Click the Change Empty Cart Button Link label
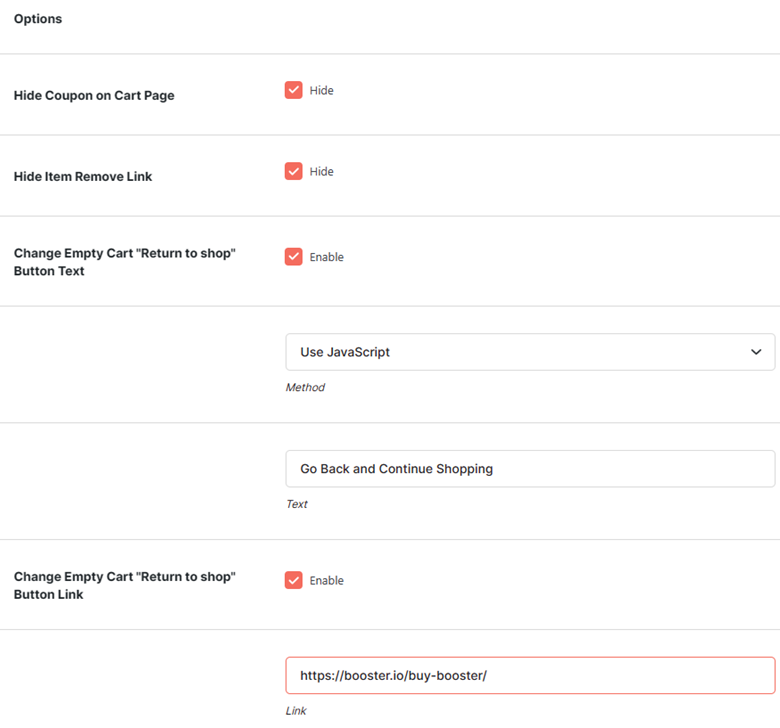Image resolution: width=780 pixels, height=728 pixels. 124,586
